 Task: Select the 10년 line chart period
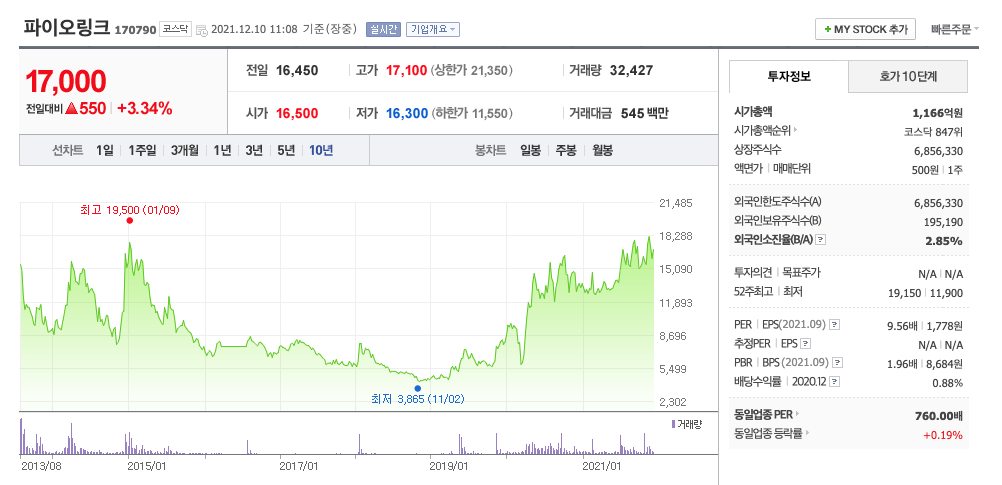[x=321, y=151]
